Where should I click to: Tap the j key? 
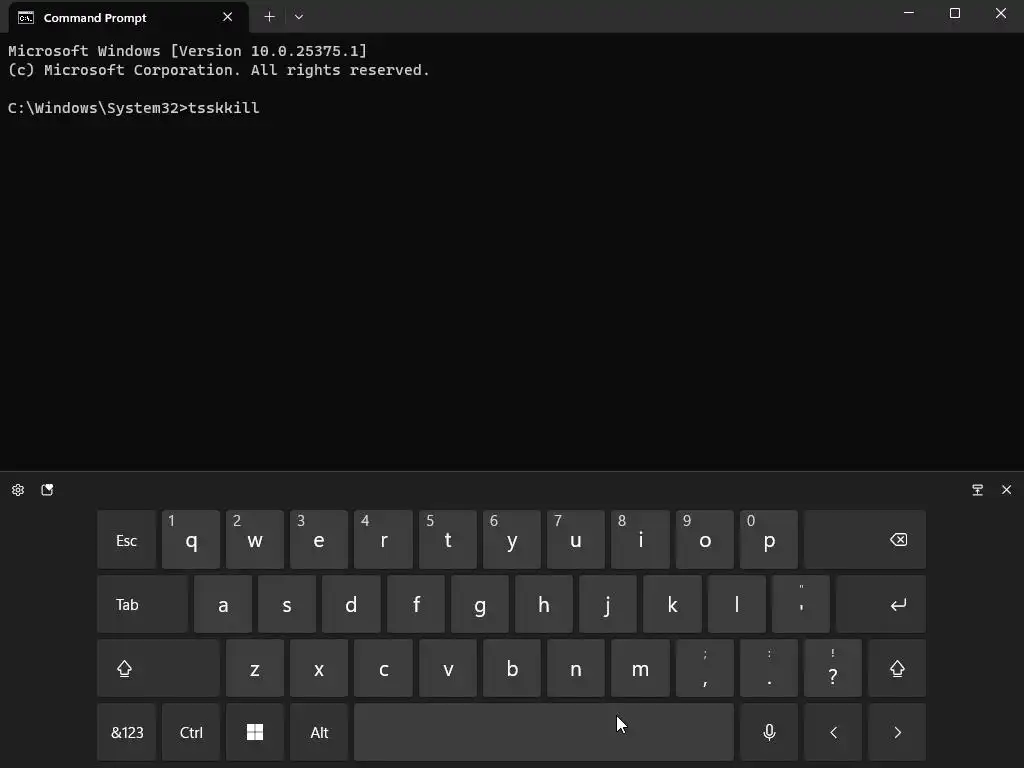pos(607,604)
